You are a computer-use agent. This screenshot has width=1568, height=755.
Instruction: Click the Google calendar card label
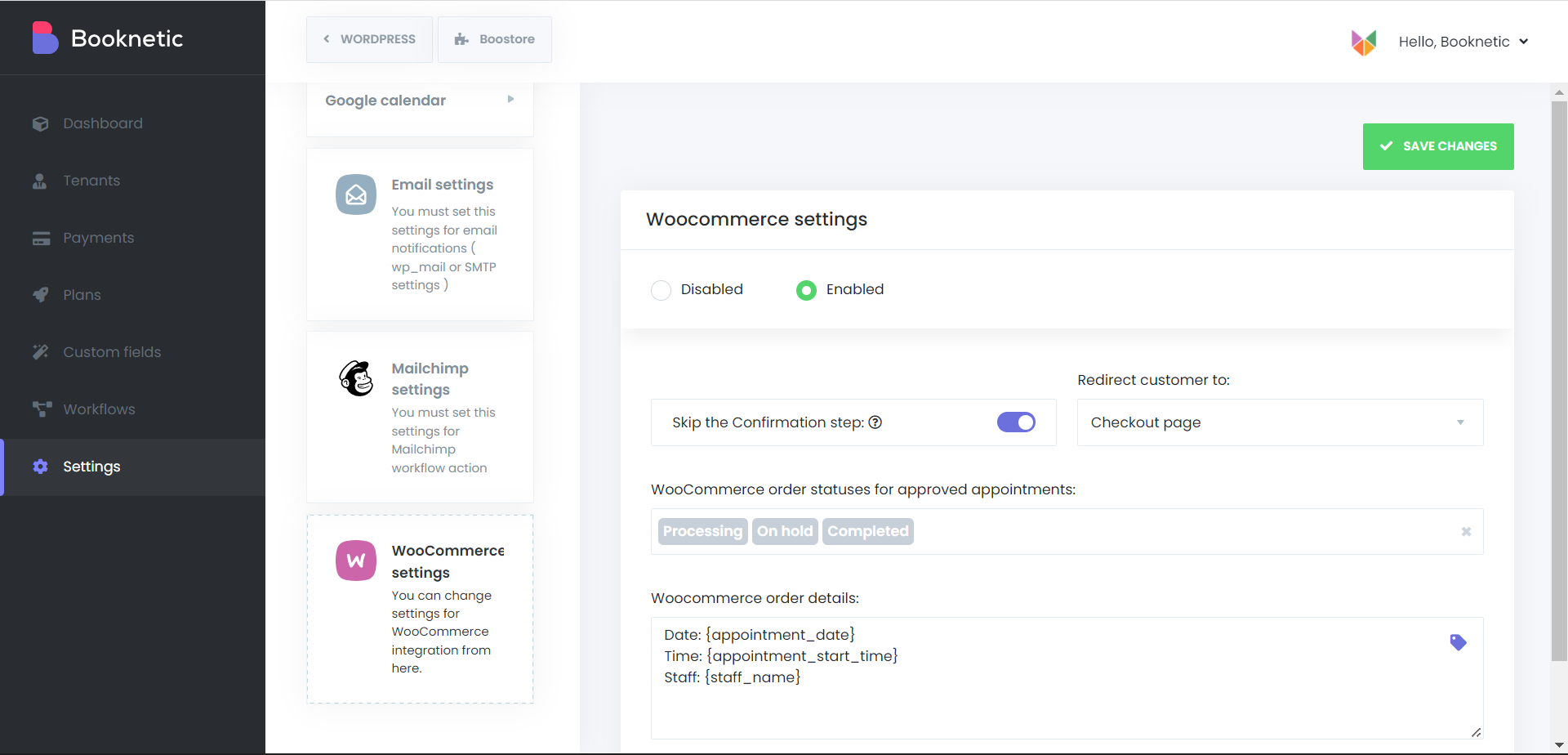[385, 101]
